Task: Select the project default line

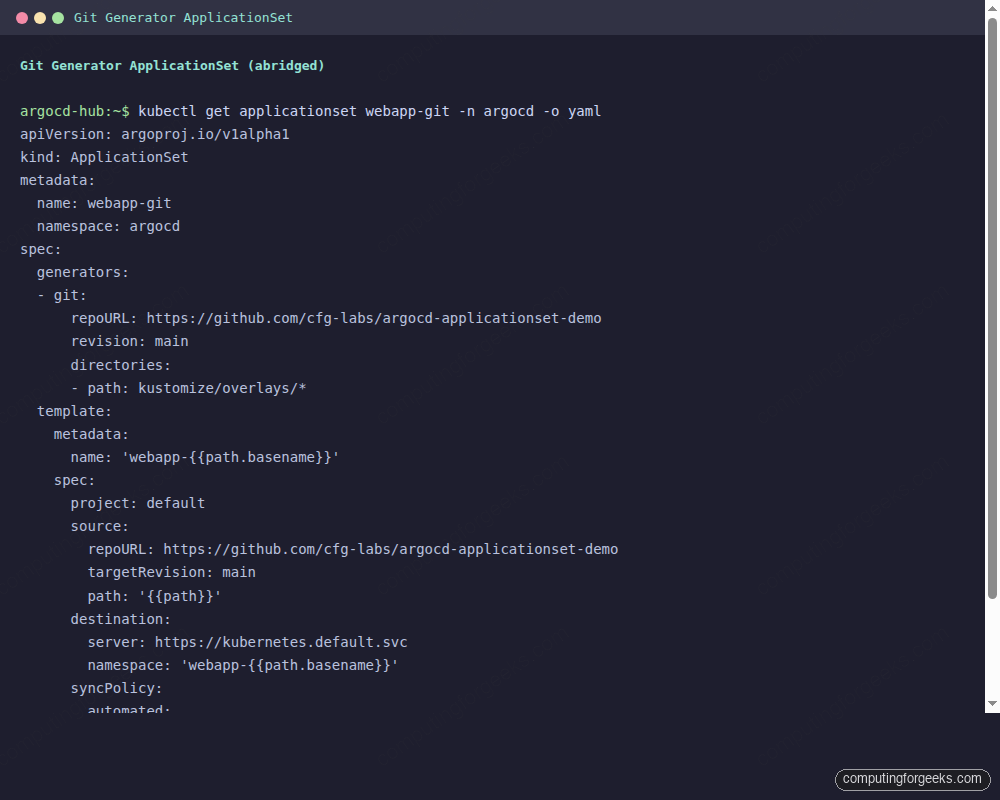Action: [138, 503]
